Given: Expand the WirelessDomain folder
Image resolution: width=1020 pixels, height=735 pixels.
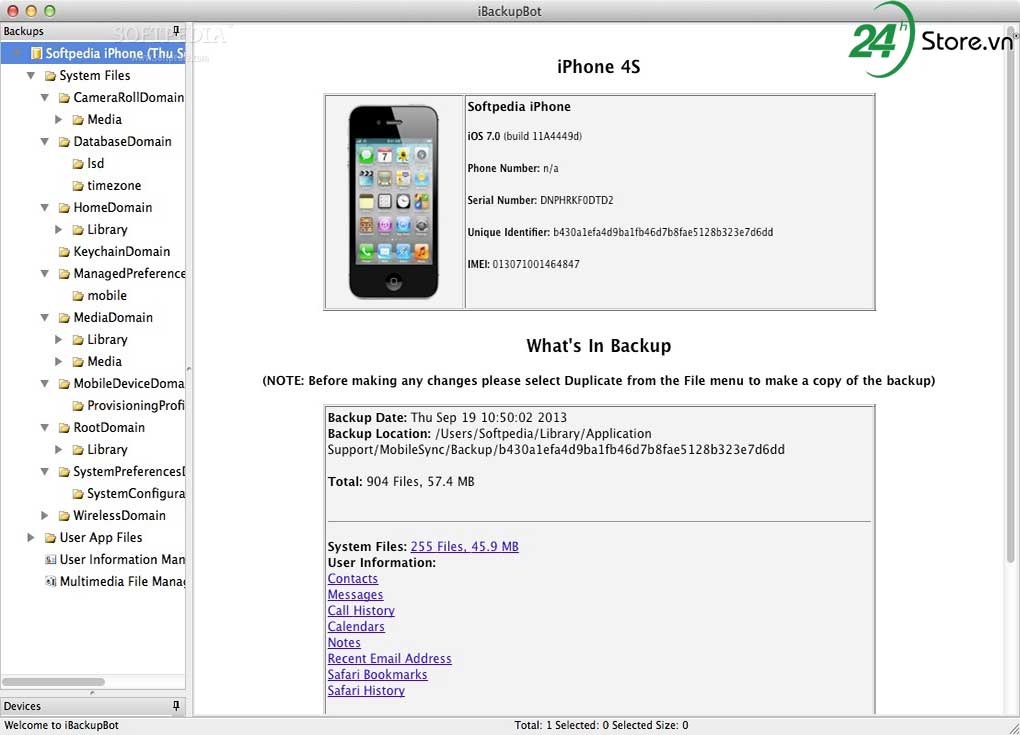Looking at the screenshot, I should [45, 516].
